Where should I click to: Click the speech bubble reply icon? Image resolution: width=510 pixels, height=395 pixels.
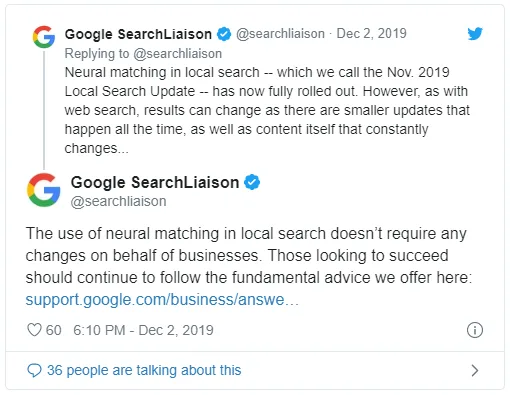(x=34, y=370)
